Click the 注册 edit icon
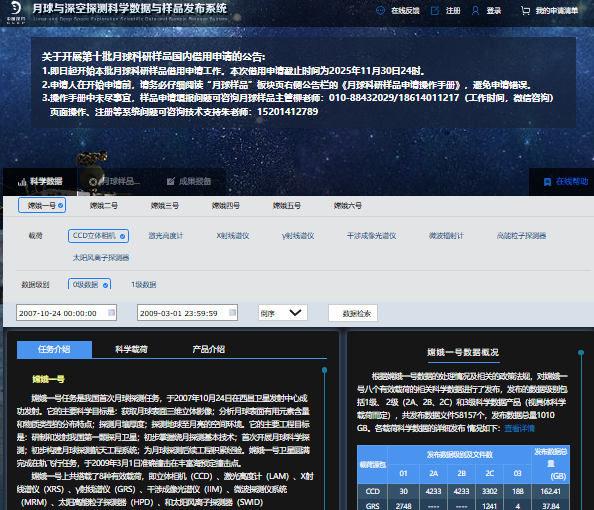Screen dimensions: 594x510 (x=435, y=11)
